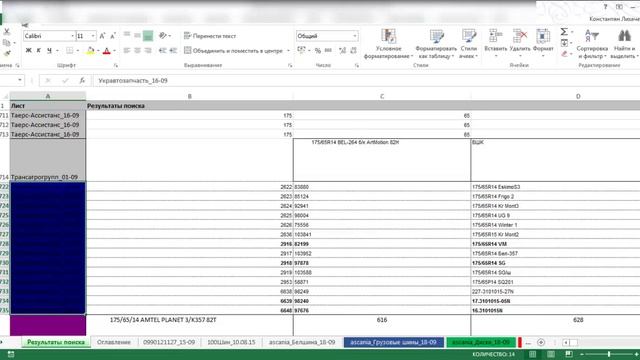Apply percent style format
The width and height of the screenshot is (640, 360).
318,51
